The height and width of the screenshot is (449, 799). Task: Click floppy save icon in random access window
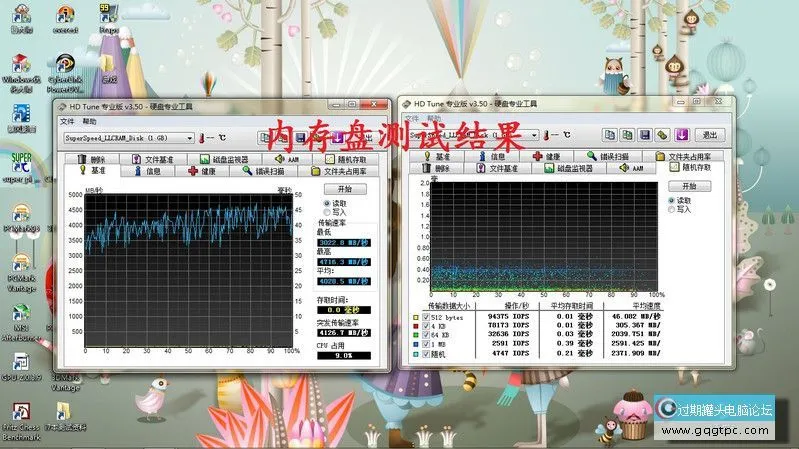click(x=645, y=135)
